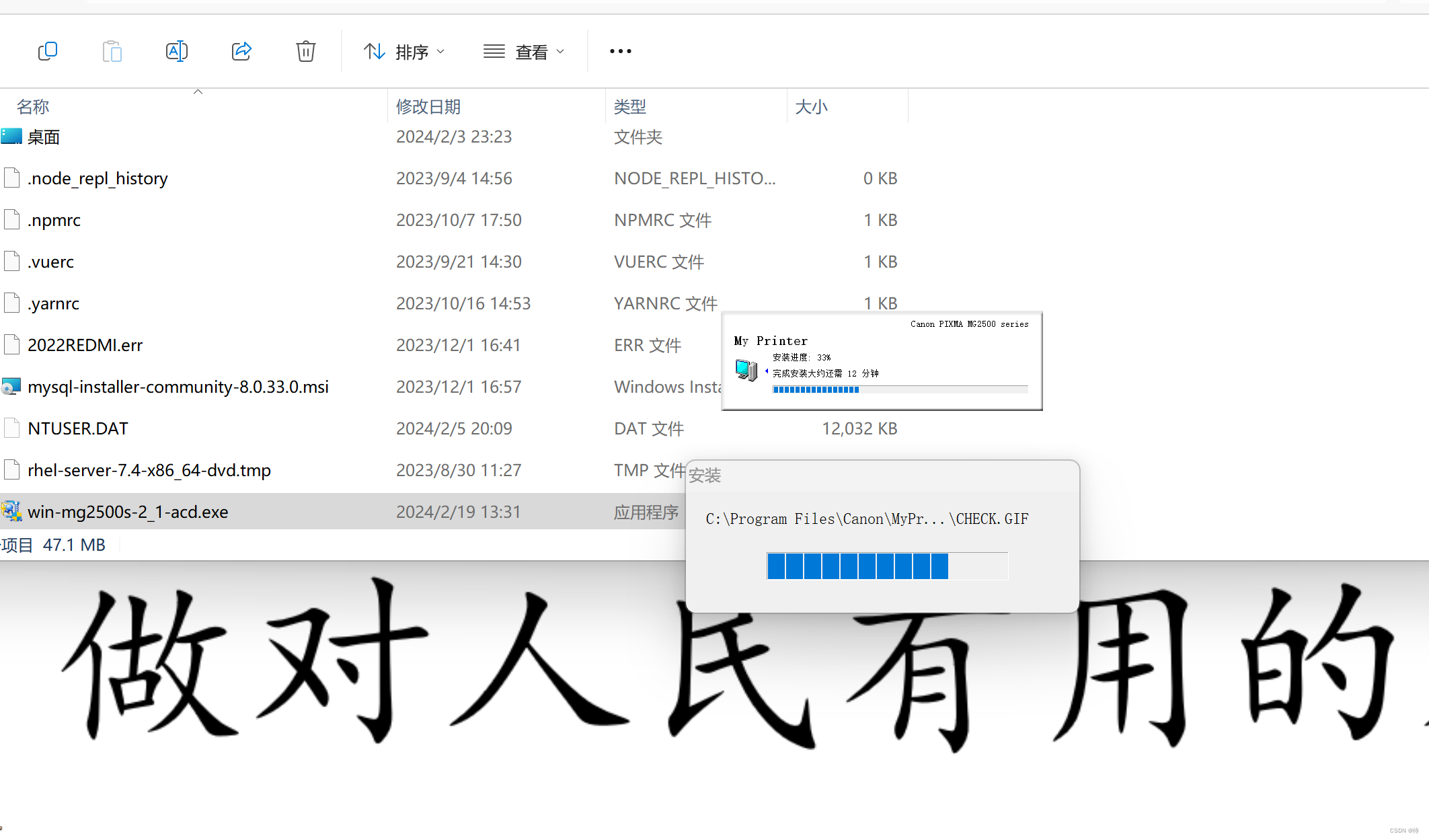Click the mysql-installer msi file icon
This screenshot has width=1429, height=840.
(x=11, y=387)
